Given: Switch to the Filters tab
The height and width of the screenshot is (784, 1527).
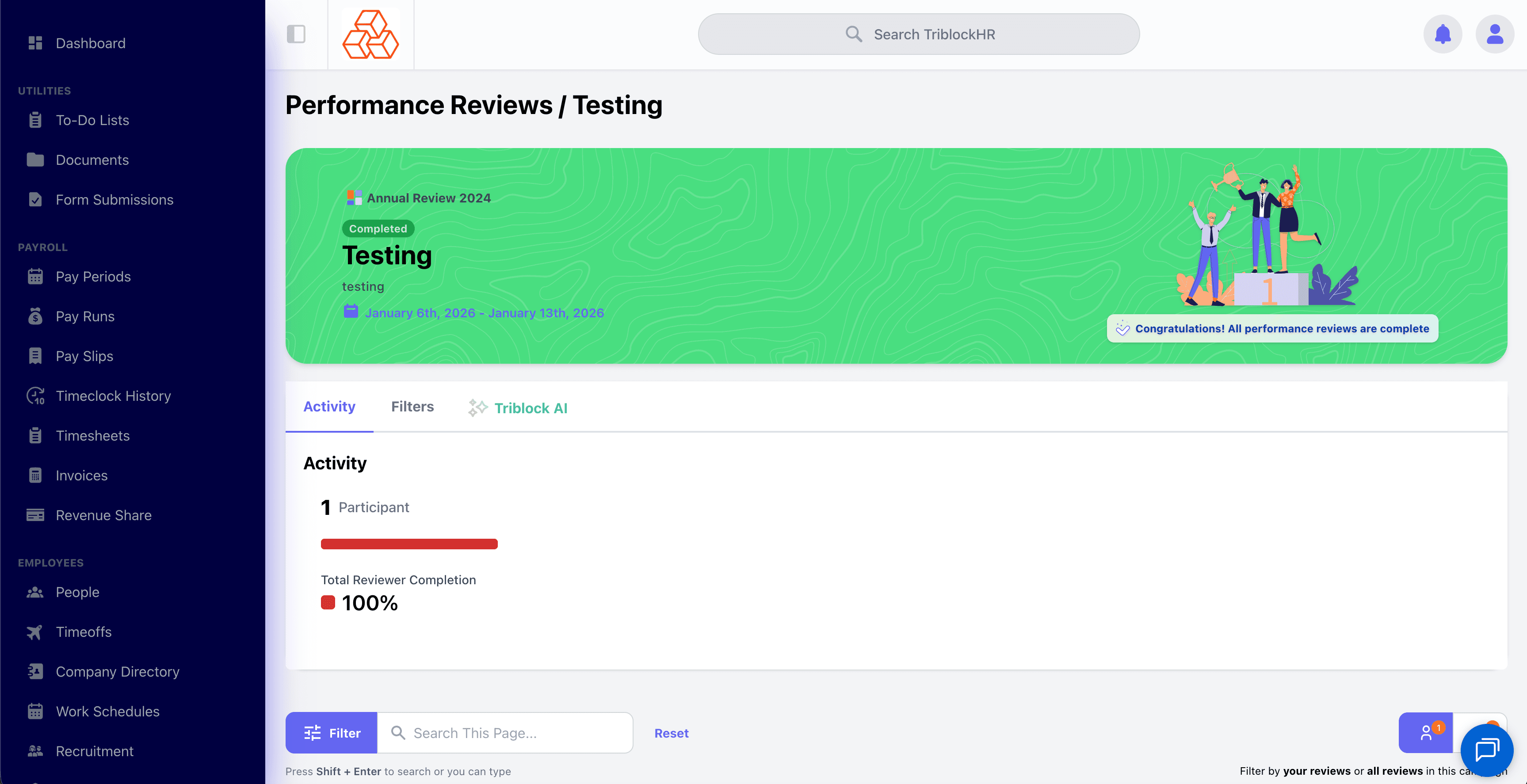Looking at the screenshot, I should pos(412,407).
